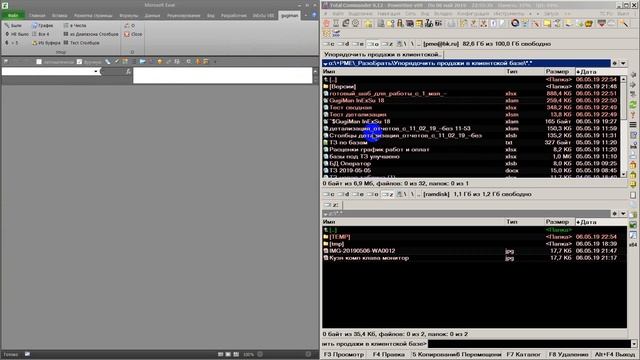
Task: Open the Excel Name Box dropdown
Action: pyautogui.click(x=96, y=71)
